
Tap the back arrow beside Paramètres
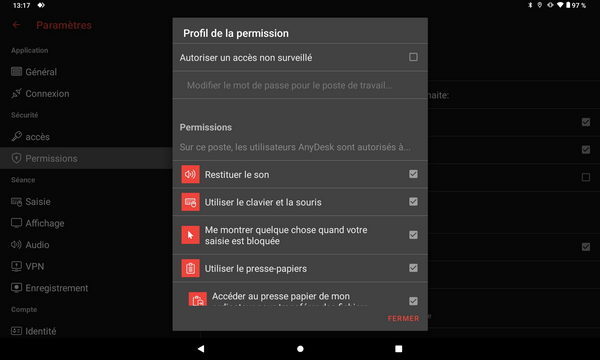coord(16,25)
